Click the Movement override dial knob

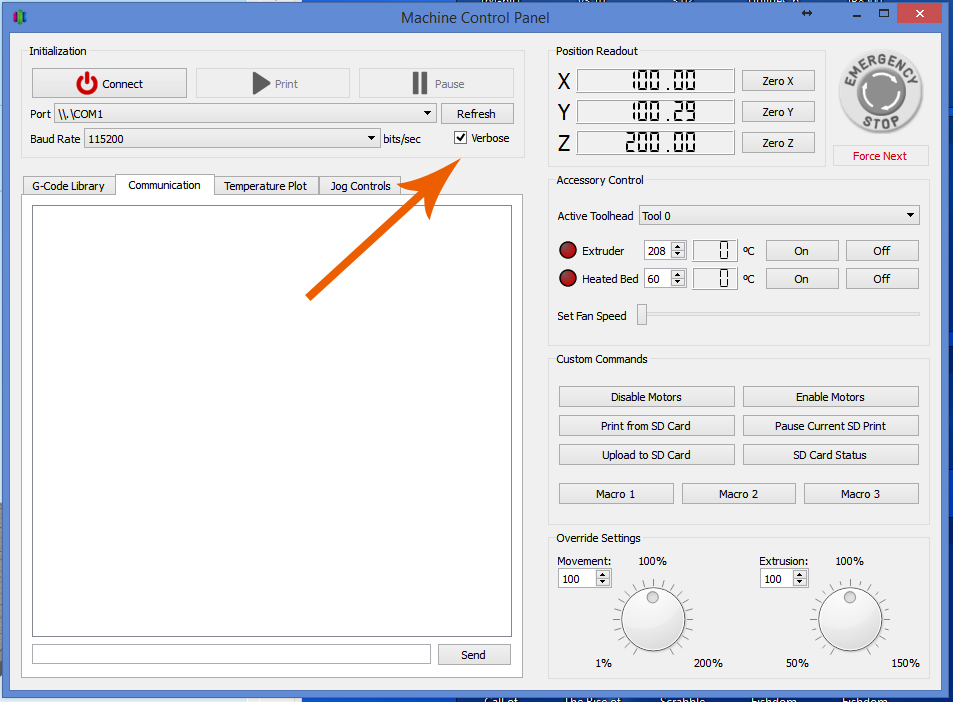[x=653, y=619]
